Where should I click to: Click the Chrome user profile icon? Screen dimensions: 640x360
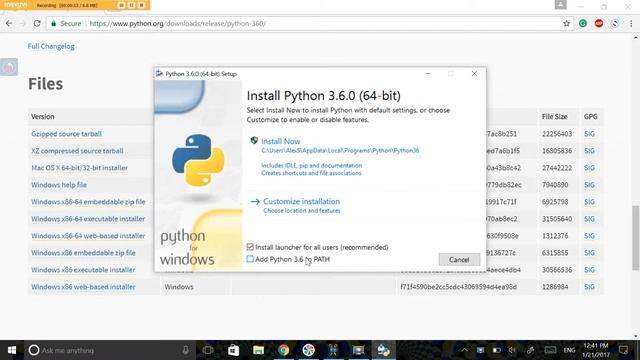(560, 4)
